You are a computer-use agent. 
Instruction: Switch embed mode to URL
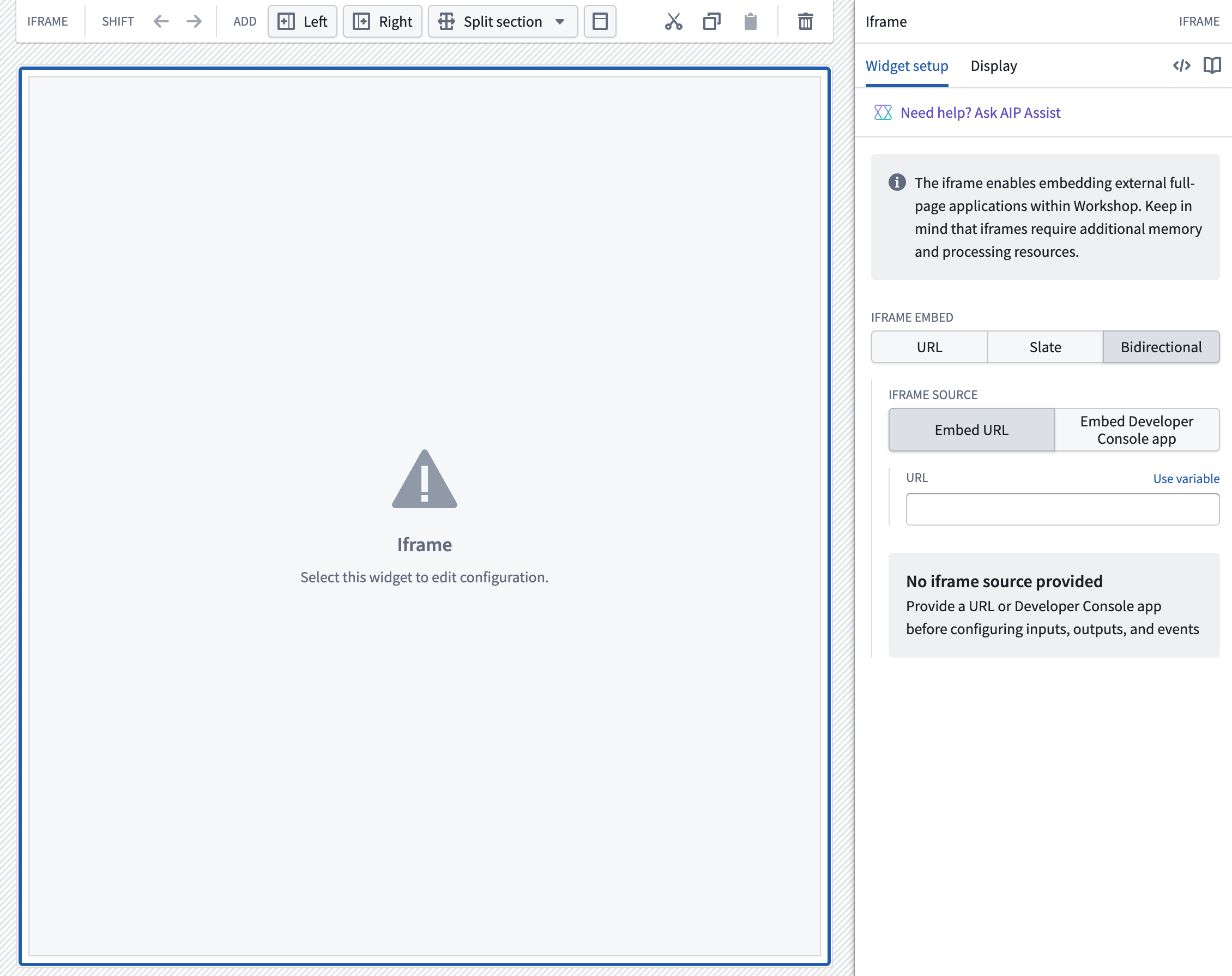click(929, 347)
